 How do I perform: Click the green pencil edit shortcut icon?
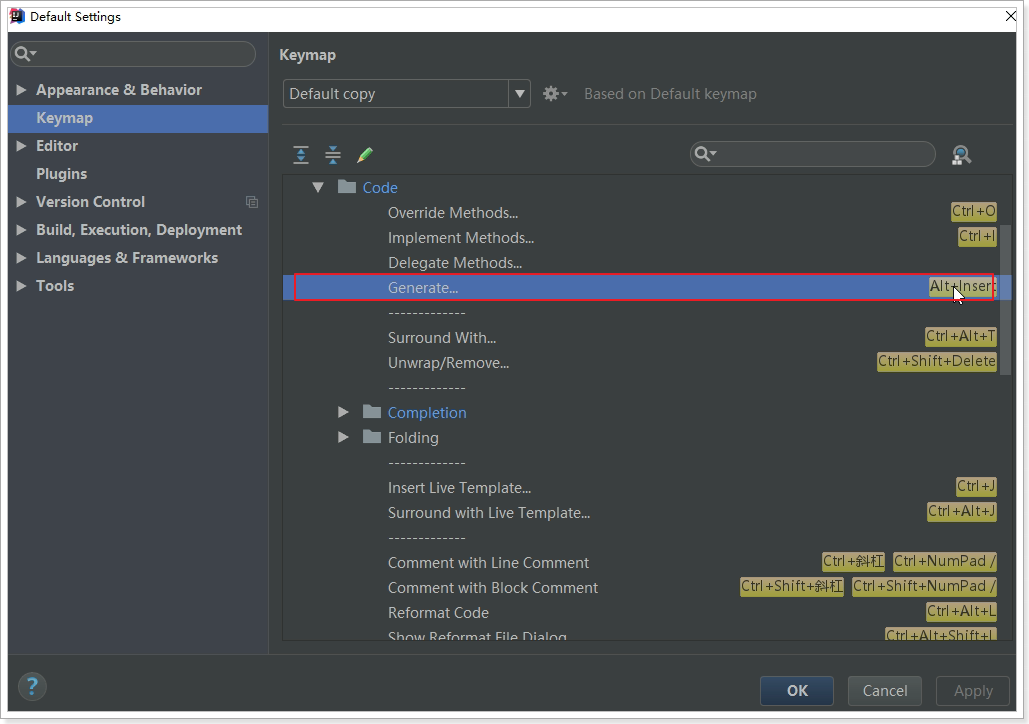(365, 155)
